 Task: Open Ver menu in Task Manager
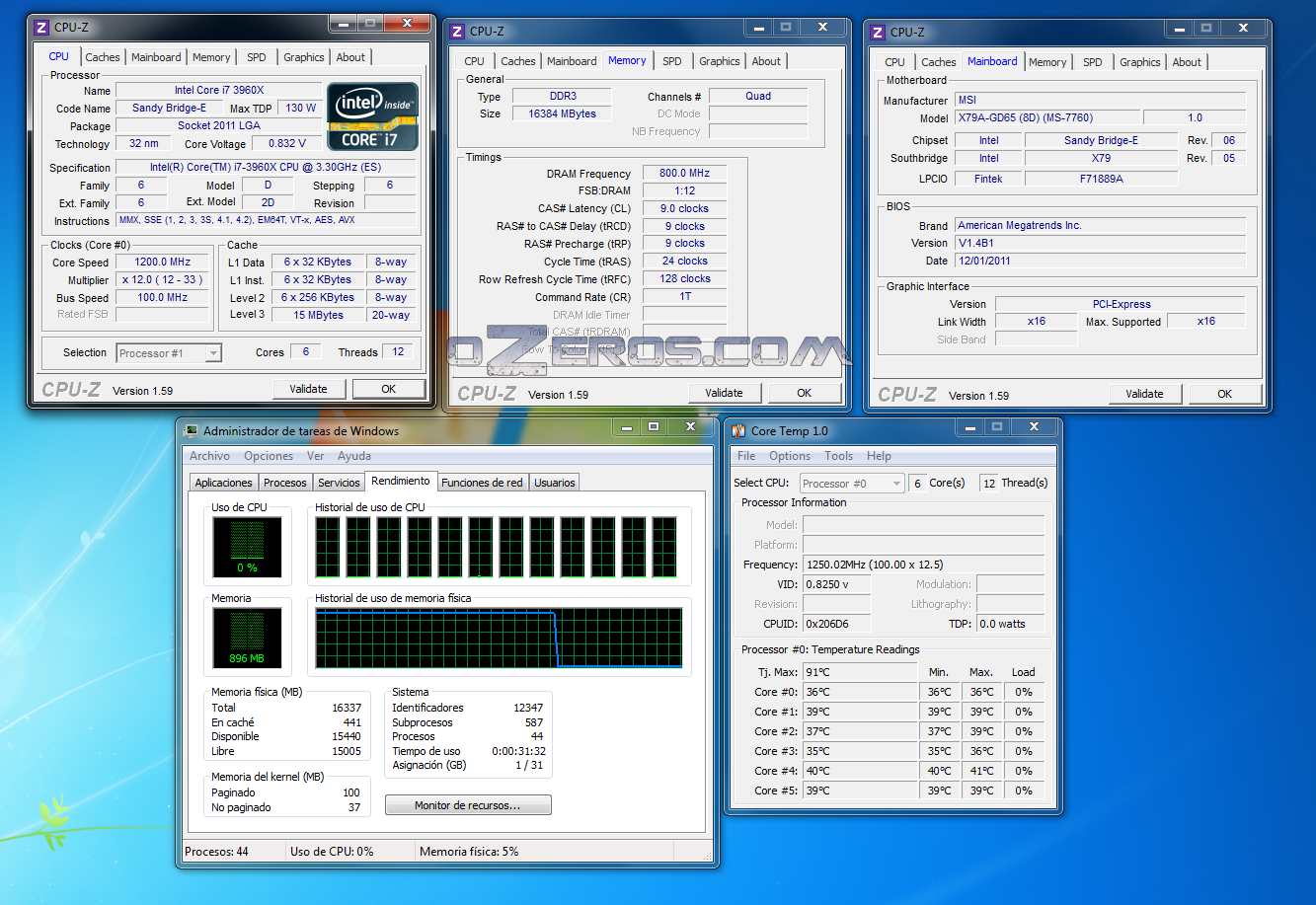[x=315, y=456]
